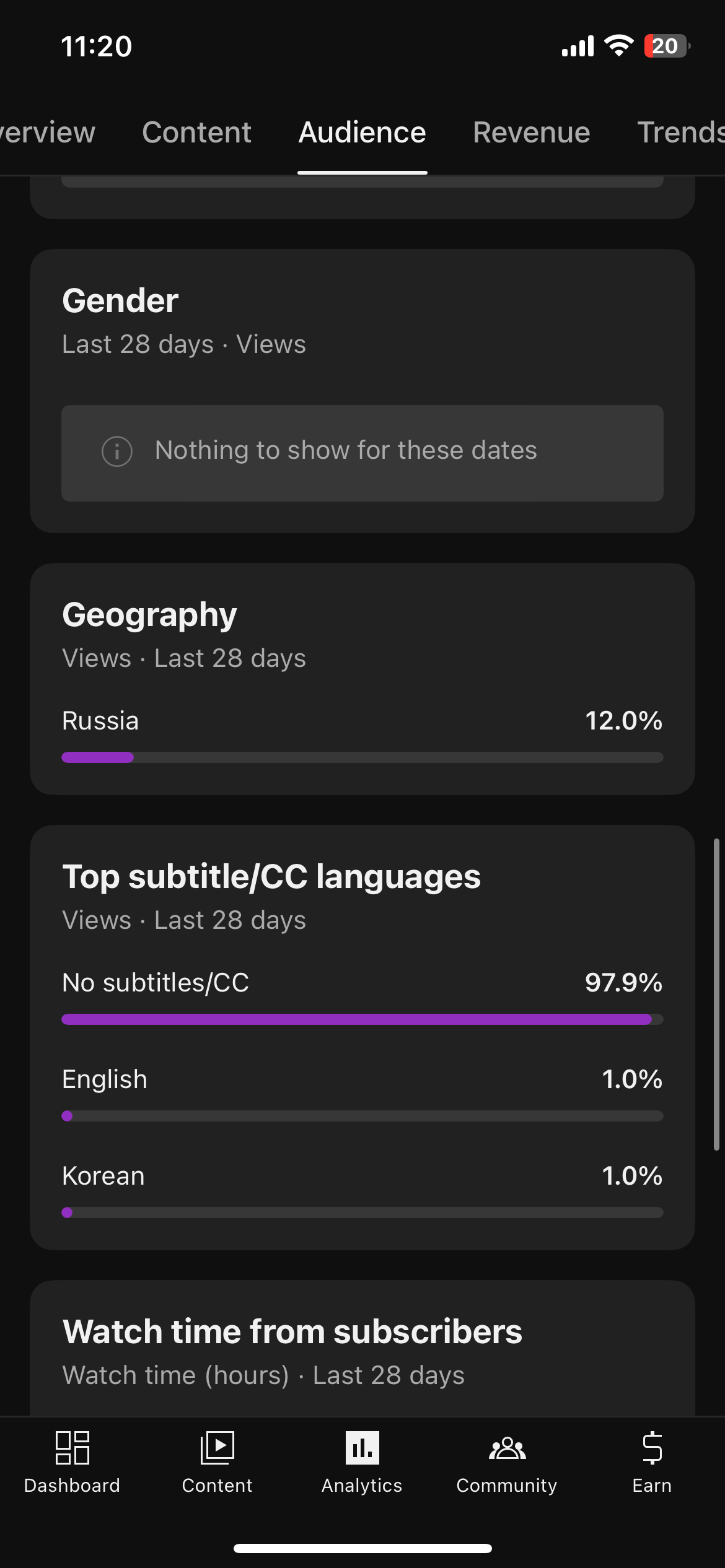Open the Dashboard icon in bottom navigation

coord(72,1448)
